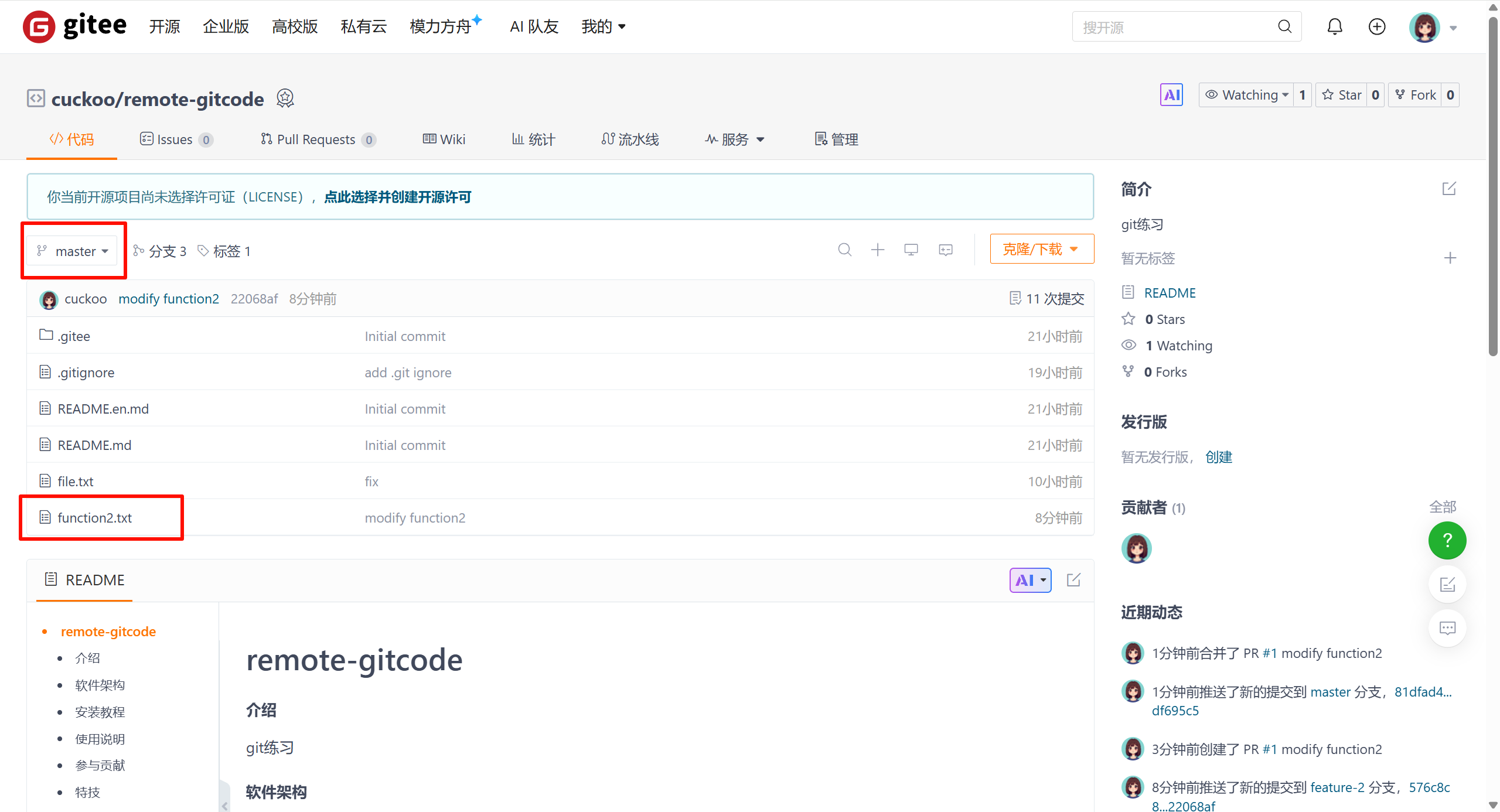The image size is (1500, 812).
Task: Click the plus create icon in header
Action: tap(1376, 27)
